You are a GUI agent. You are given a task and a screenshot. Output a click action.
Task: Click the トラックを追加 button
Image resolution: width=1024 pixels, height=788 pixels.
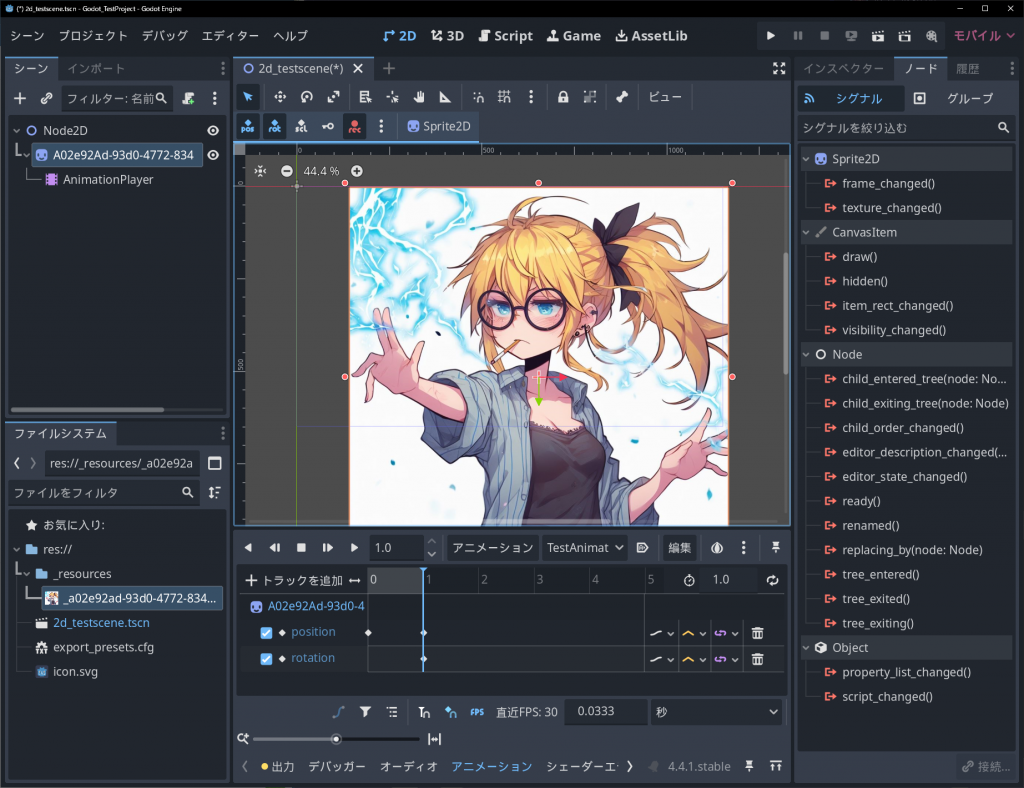tap(294, 580)
